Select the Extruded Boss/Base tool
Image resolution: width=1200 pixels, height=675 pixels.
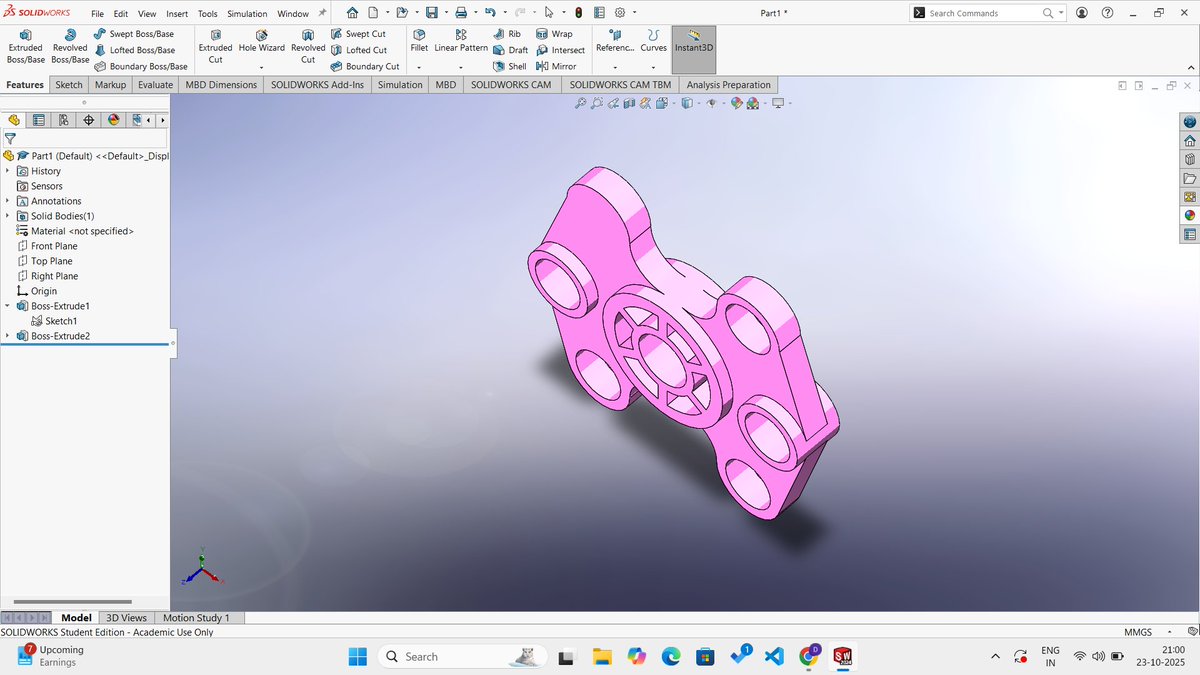[25, 47]
